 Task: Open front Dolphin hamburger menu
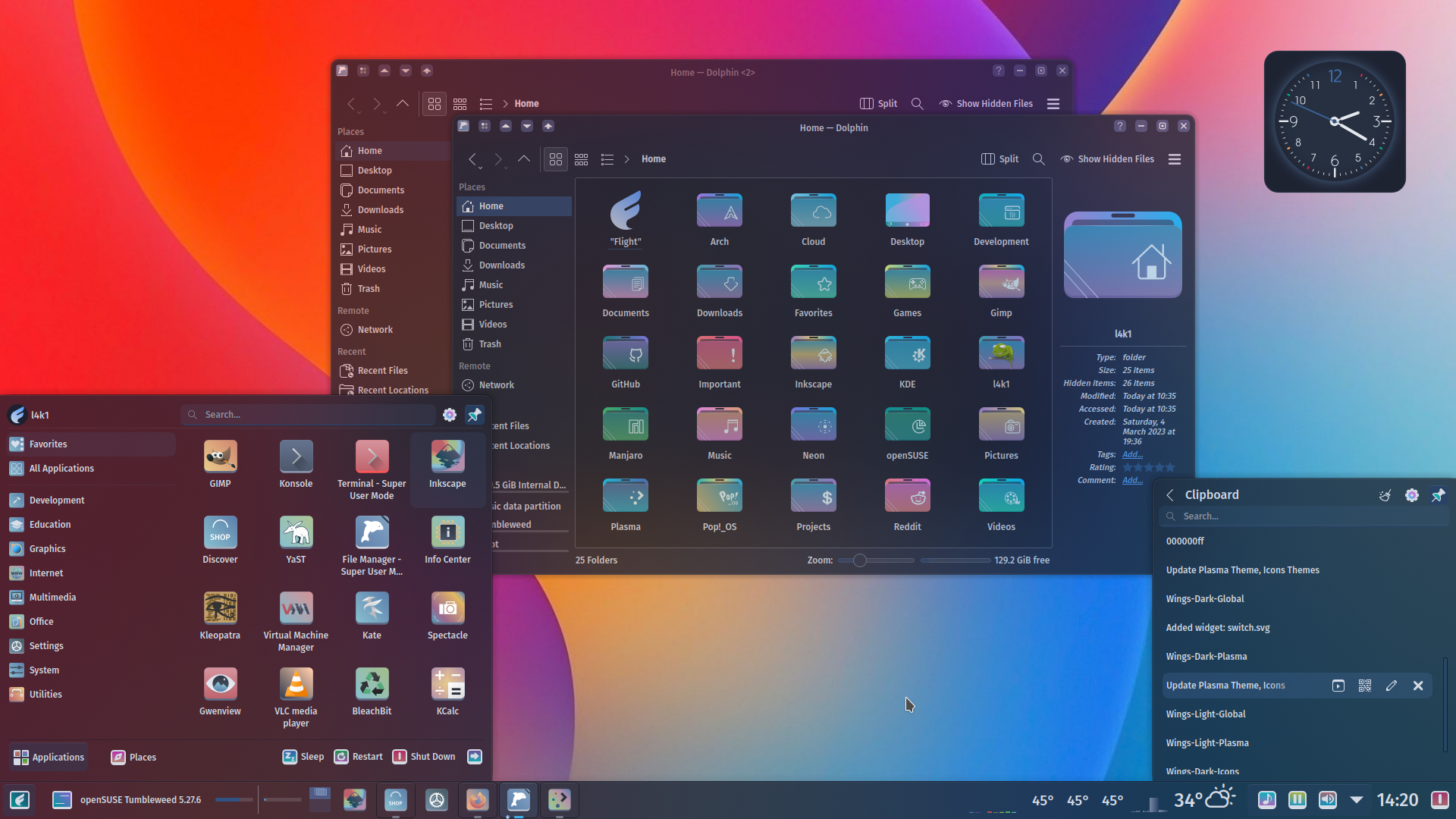point(1175,159)
